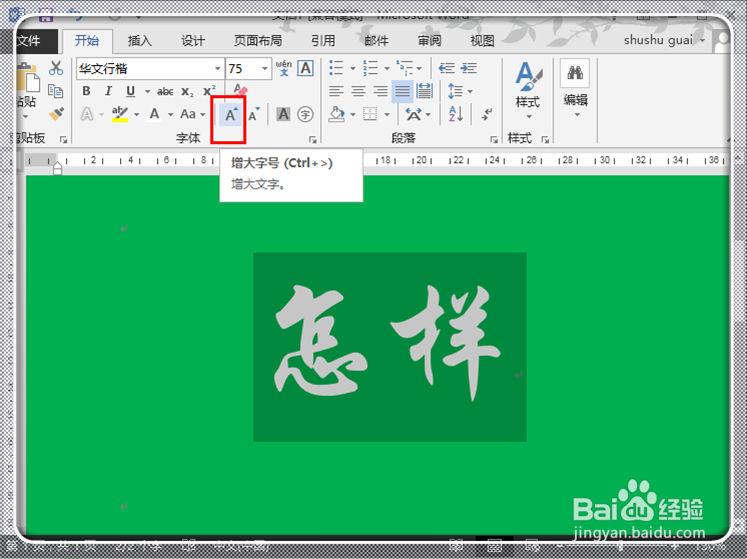This screenshot has height=559, width=747.
Task: Align text left
Action: (x=336, y=91)
